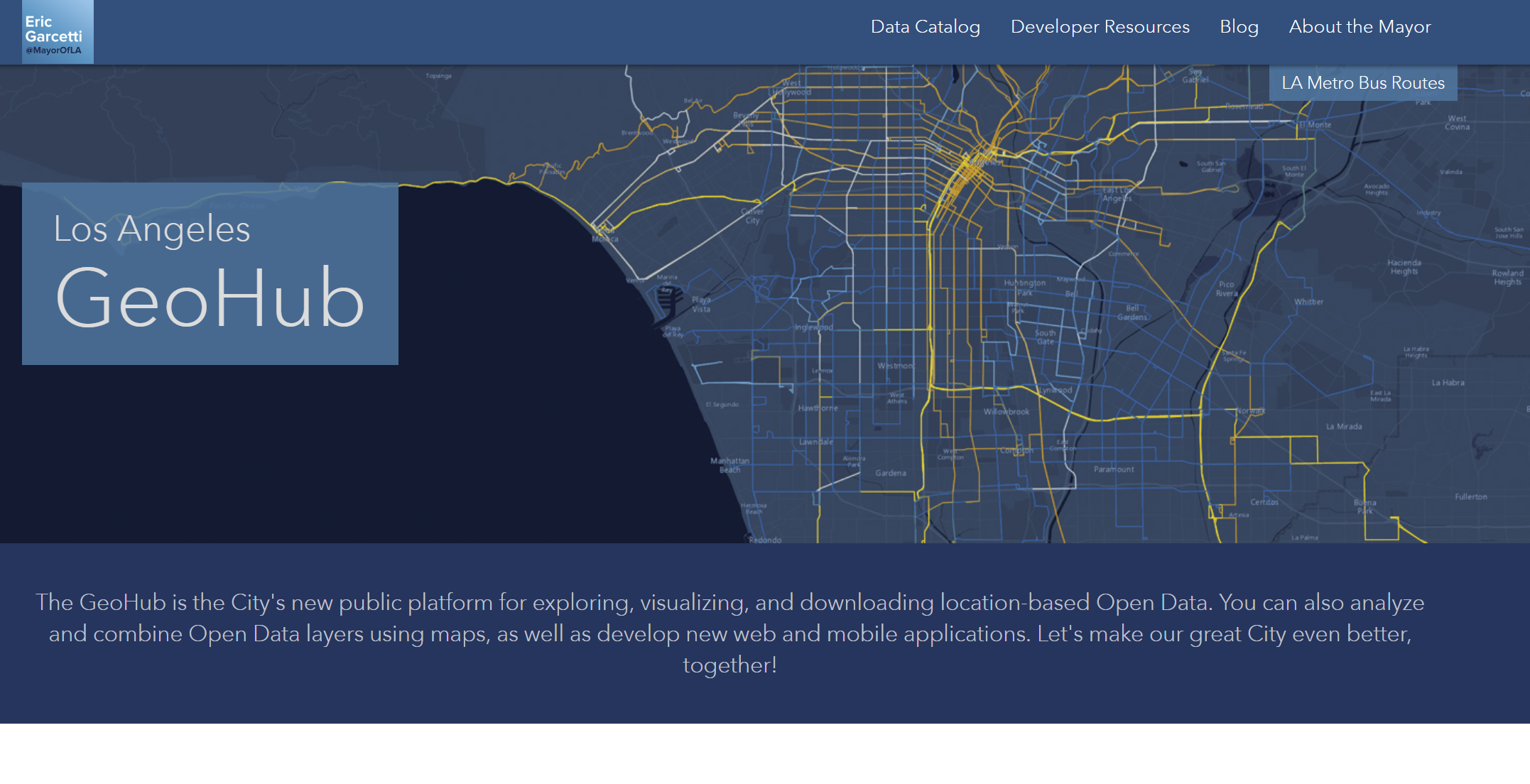Screen dimensions: 1530x784
Task: Click the GeoHub description paragraph text
Action: pos(729,633)
